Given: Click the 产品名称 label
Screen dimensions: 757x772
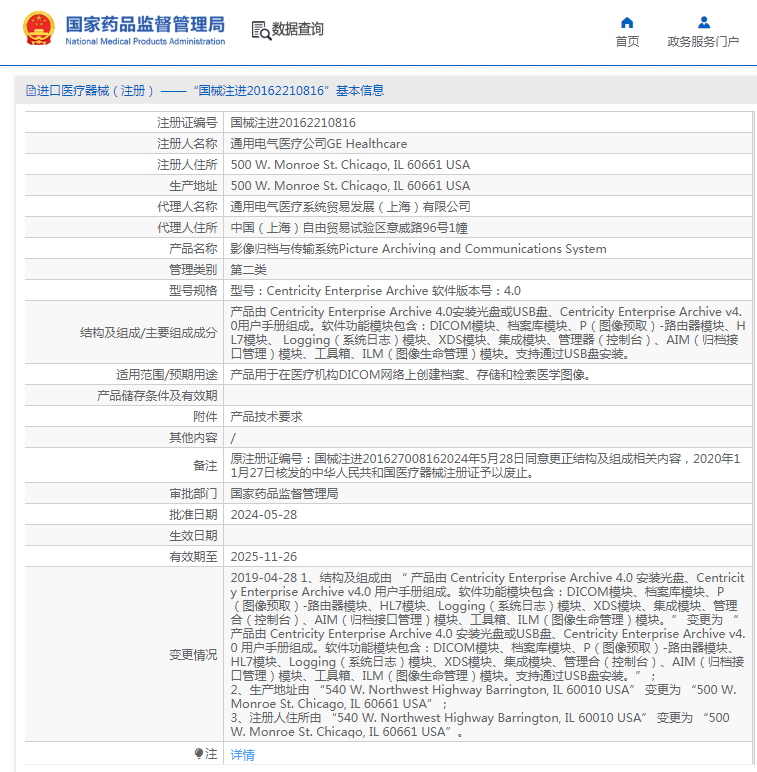Looking at the screenshot, I should point(193,249).
